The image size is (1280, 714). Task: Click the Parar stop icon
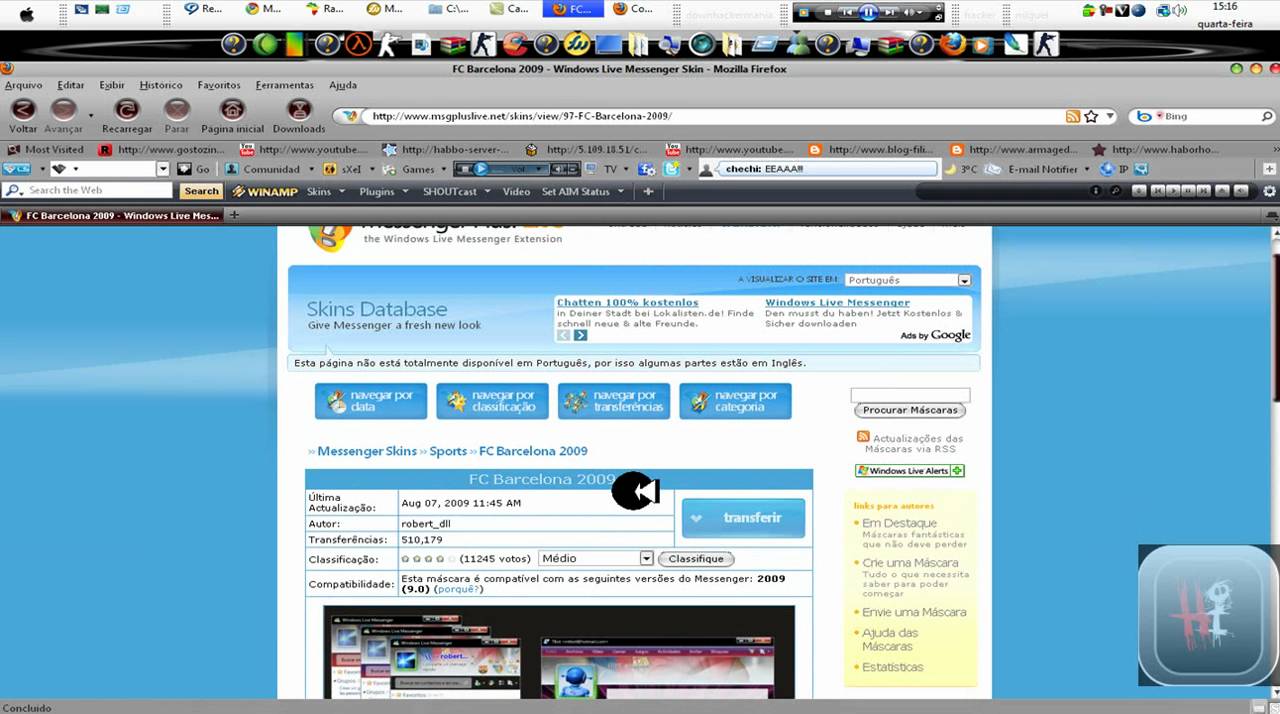pos(177,110)
